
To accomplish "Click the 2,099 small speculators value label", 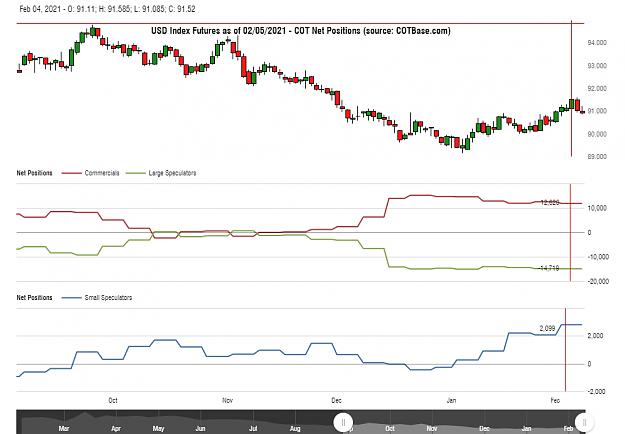I will pyautogui.click(x=547, y=328).
